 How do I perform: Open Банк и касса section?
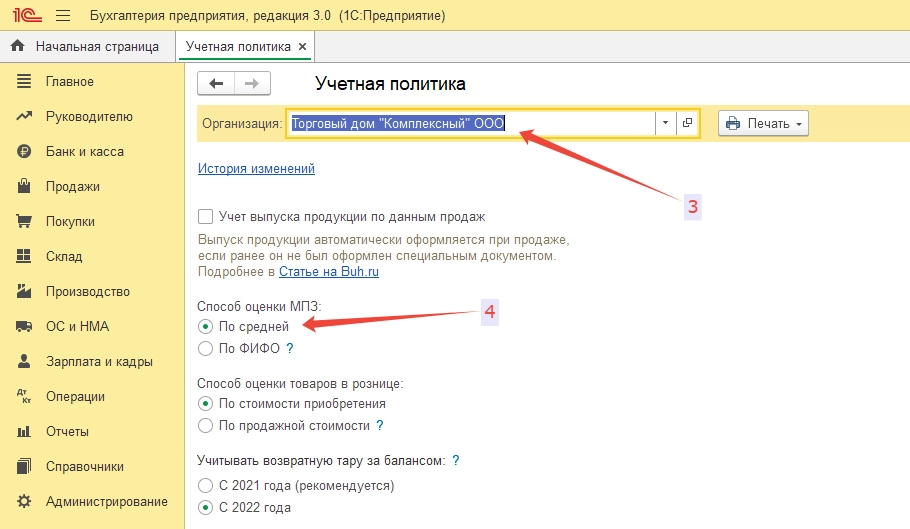point(85,151)
